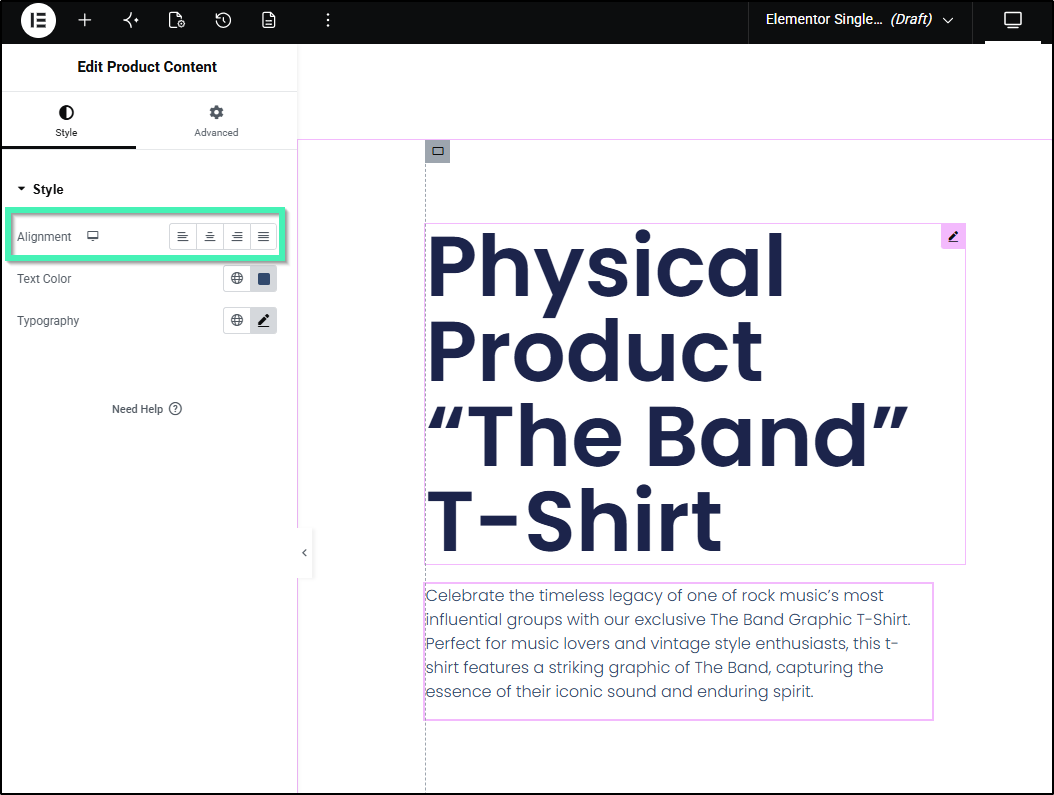This screenshot has height=795, width=1054.
Task: Select the Physical Product title heading
Action: 695,394
